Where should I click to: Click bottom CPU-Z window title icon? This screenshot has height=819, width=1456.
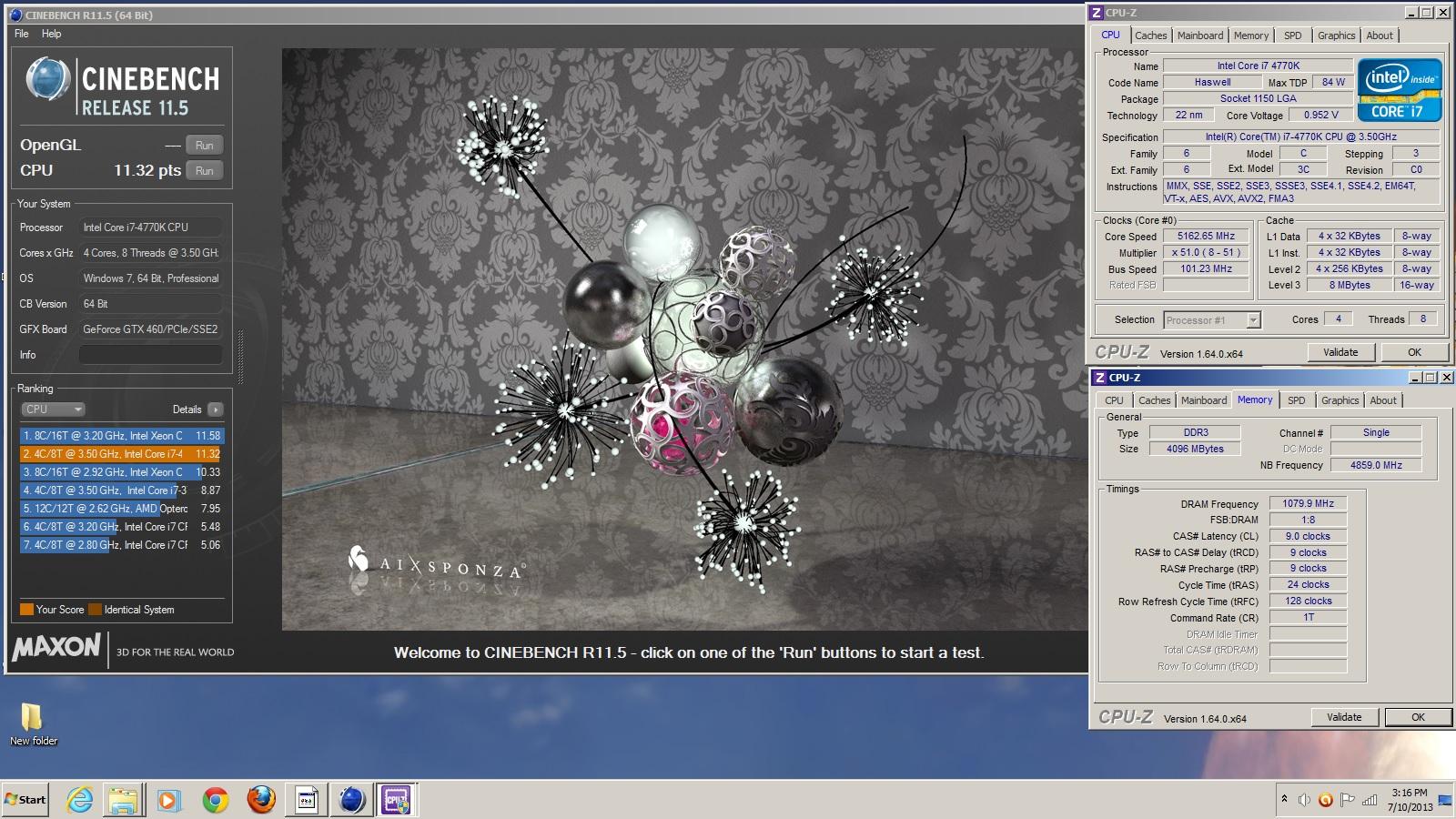click(x=1100, y=378)
